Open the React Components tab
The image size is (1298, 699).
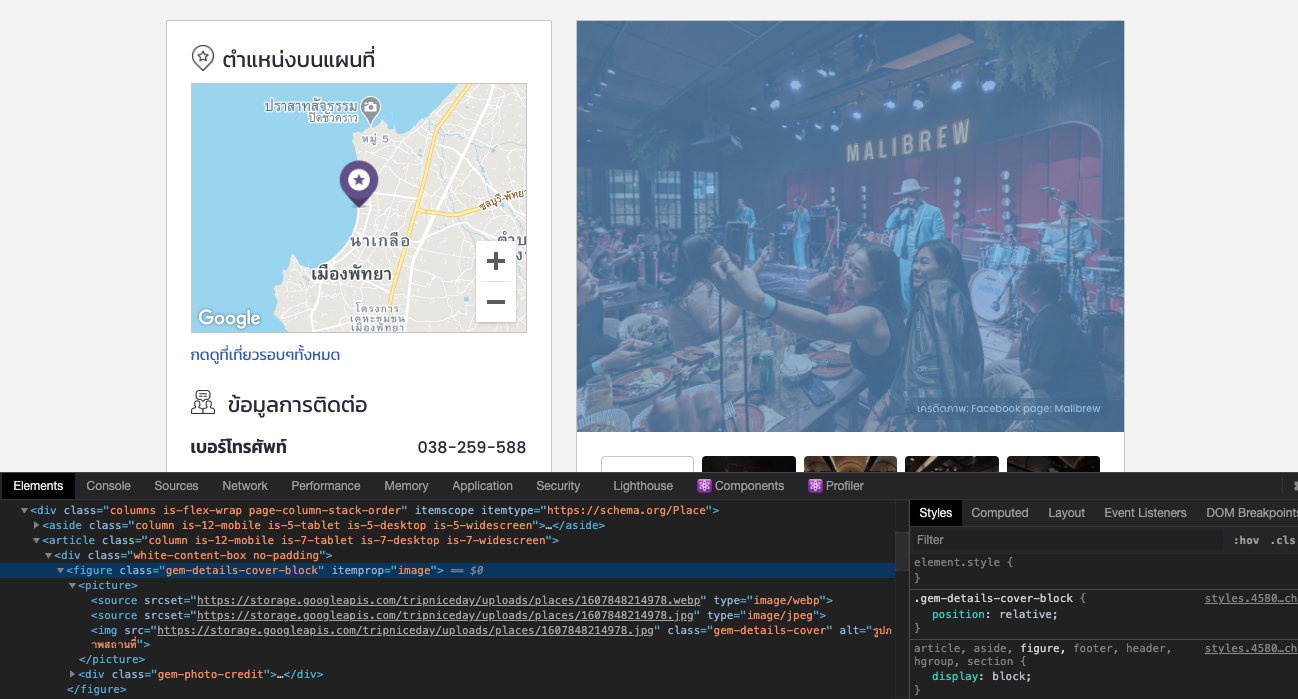741,486
